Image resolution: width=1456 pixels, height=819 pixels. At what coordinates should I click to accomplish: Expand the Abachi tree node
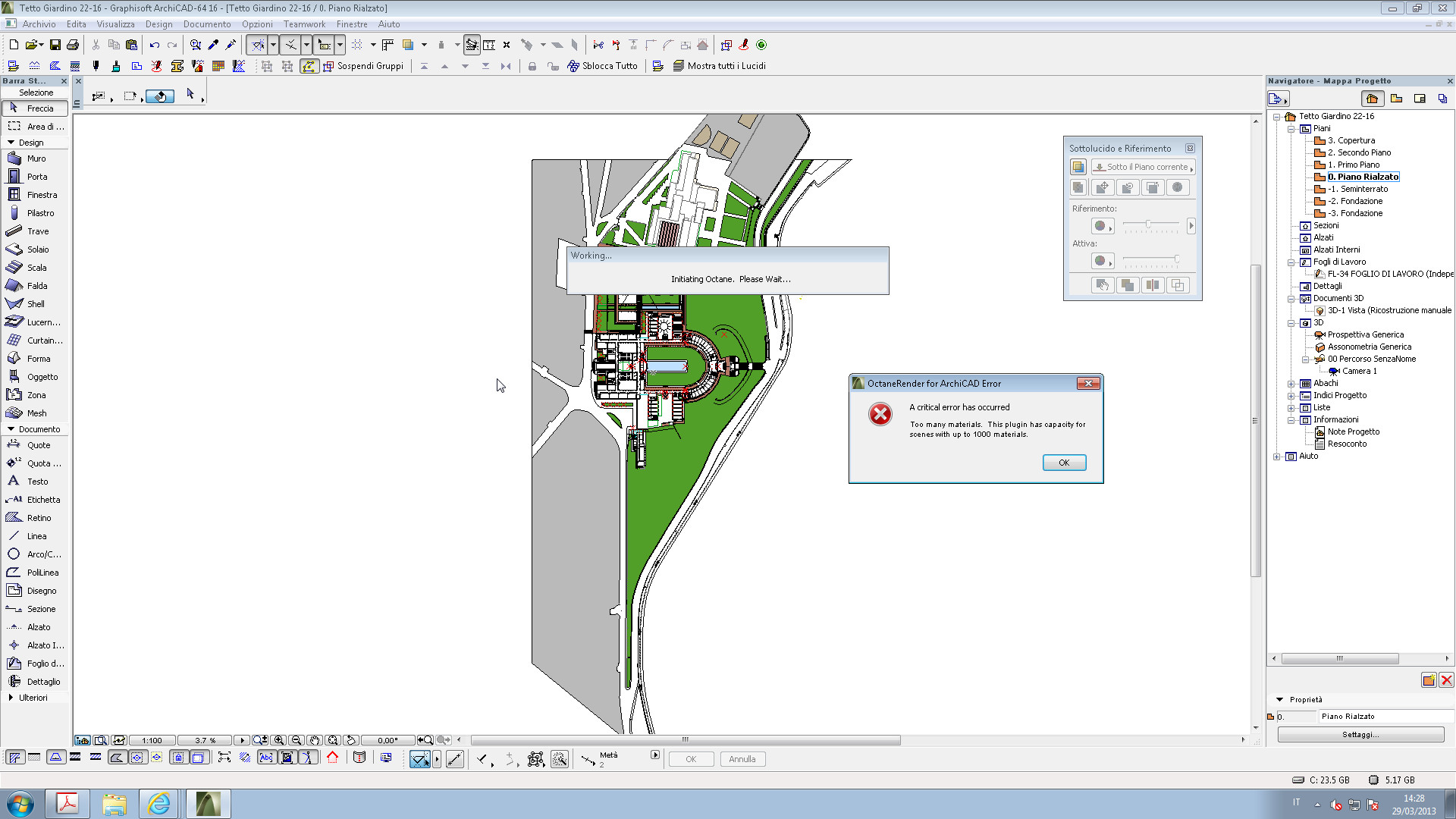pos(1291,384)
